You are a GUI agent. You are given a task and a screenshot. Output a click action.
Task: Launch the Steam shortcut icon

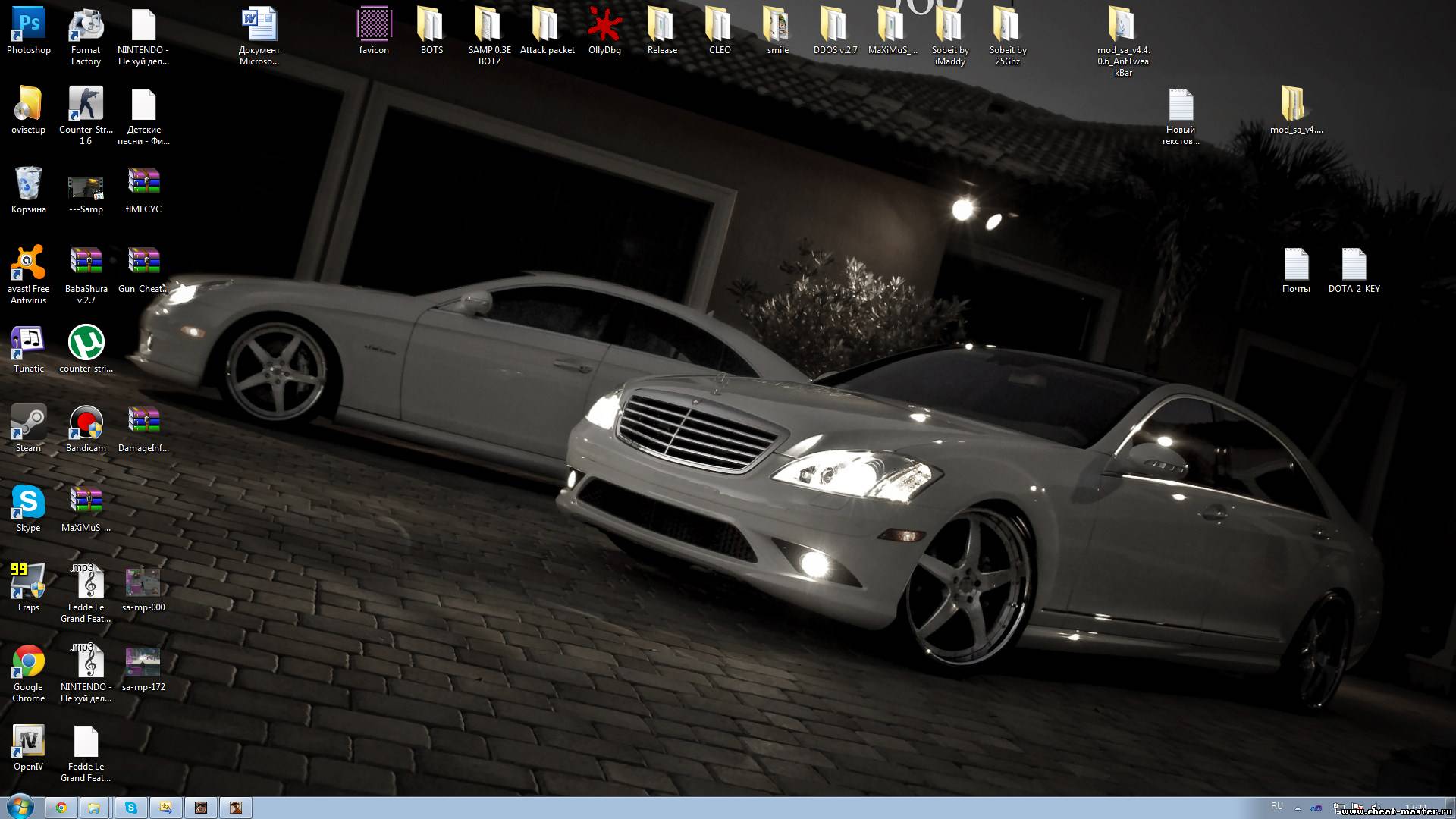tap(28, 422)
